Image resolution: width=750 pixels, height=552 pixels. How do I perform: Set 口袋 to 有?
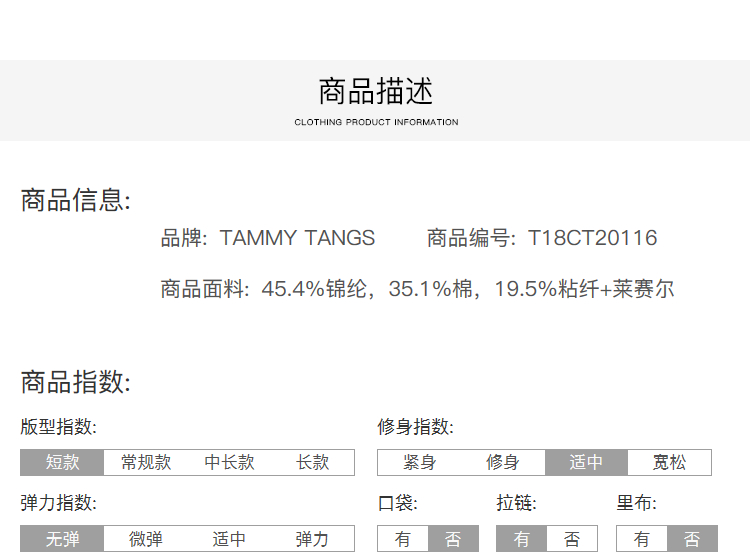tap(403, 539)
